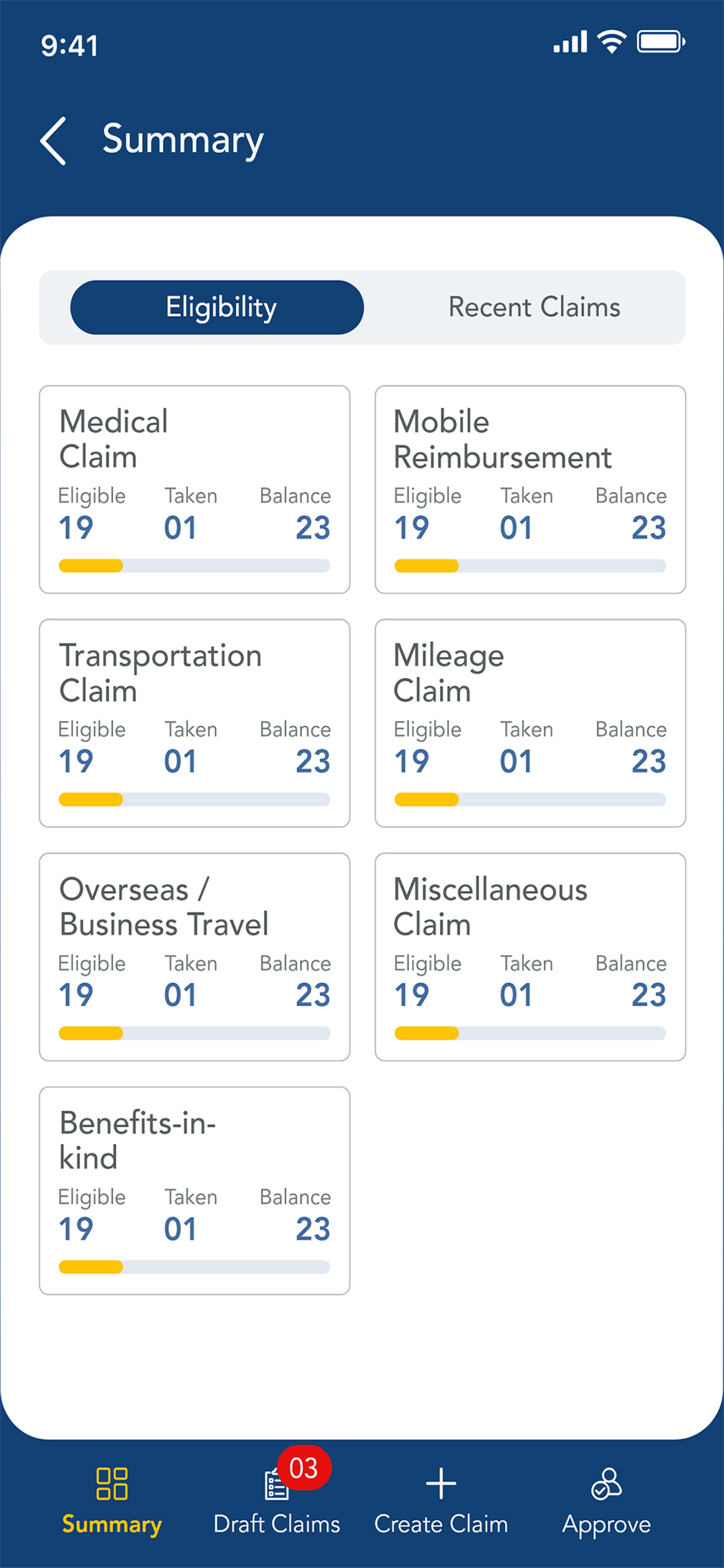The image size is (724, 1568).
Task: Select the Transportation Claim card
Action: pyautogui.click(x=194, y=723)
